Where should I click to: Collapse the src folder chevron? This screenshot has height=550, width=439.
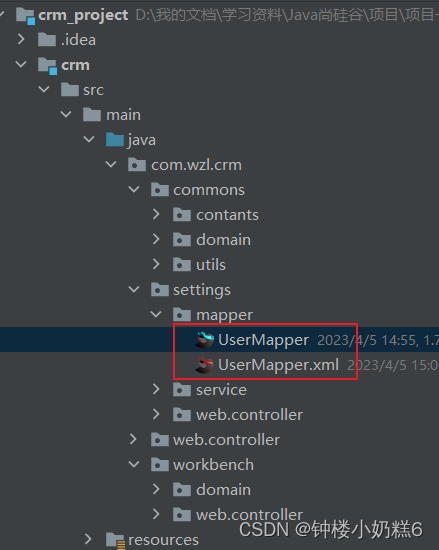coord(44,89)
